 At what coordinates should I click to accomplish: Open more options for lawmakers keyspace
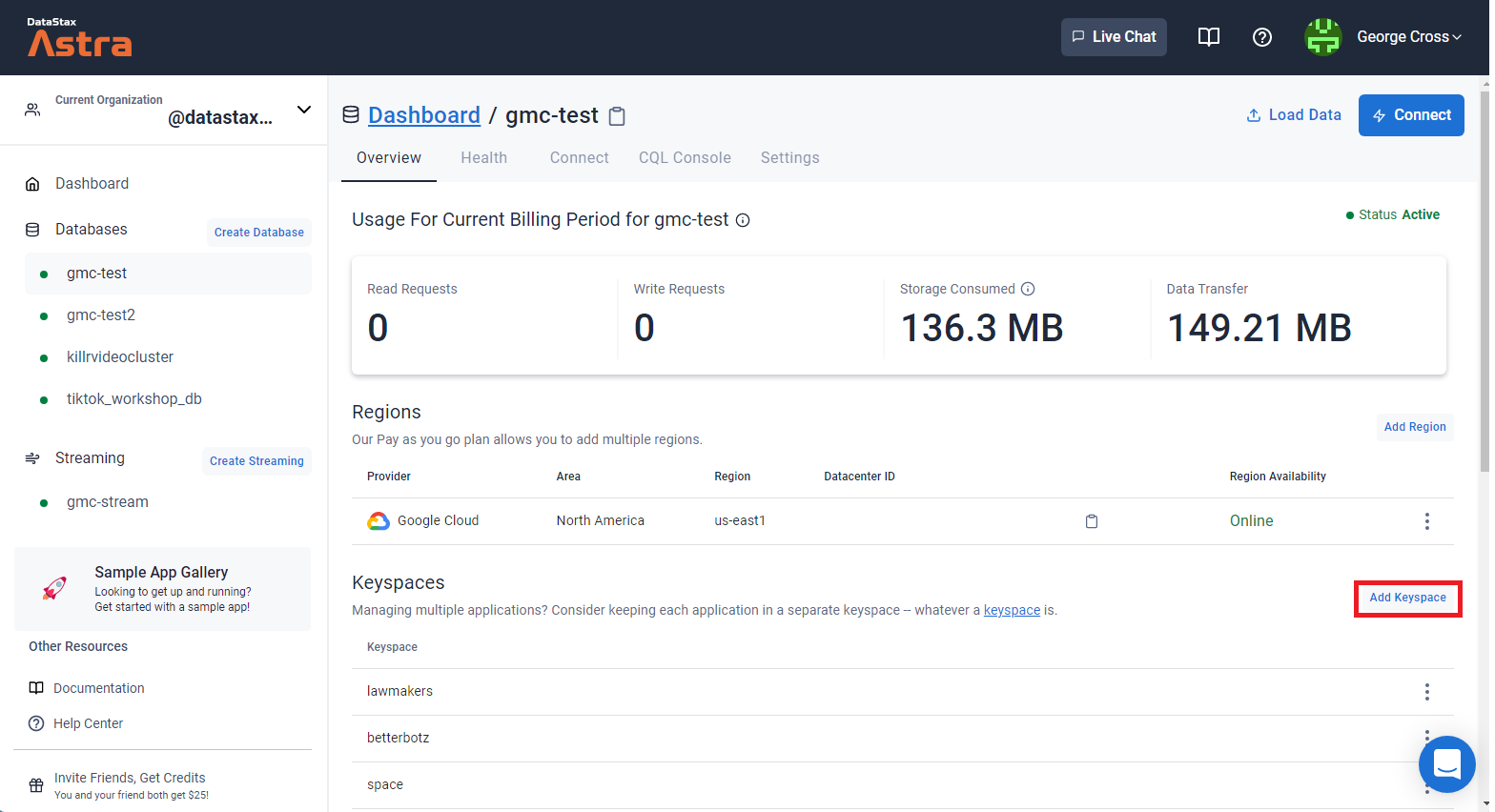[1427, 692]
